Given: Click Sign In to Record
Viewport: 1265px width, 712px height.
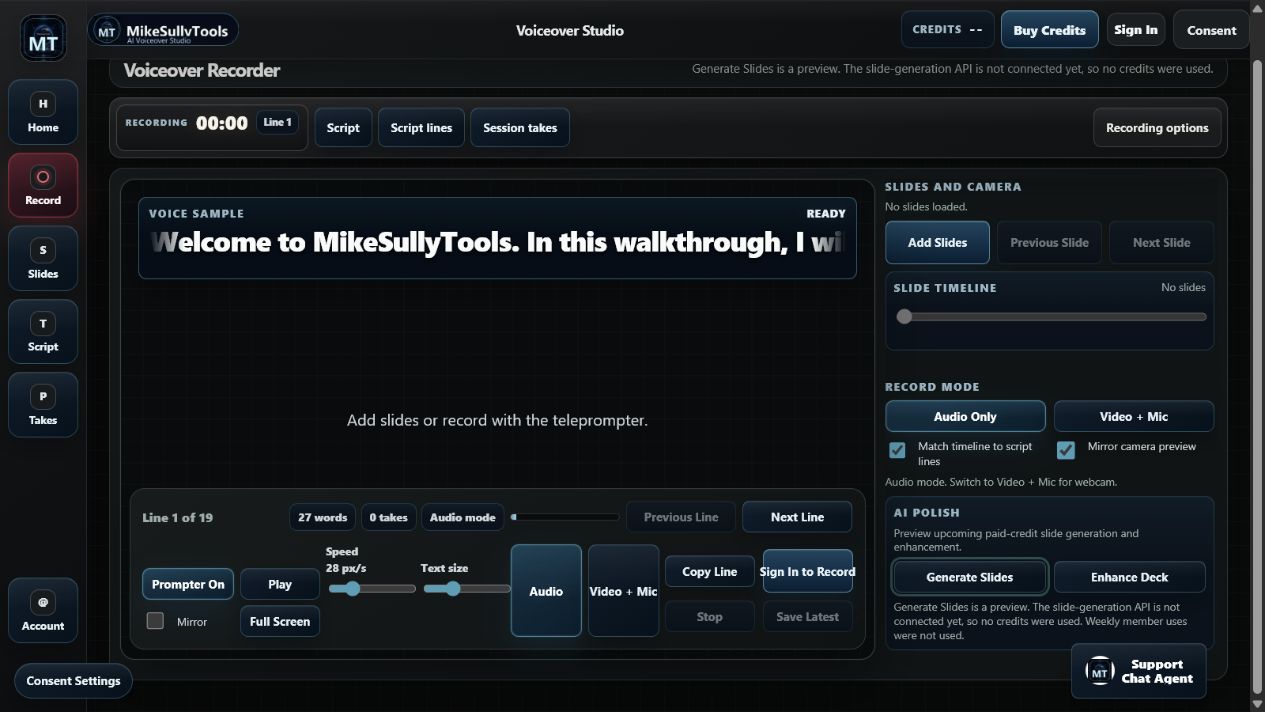Looking at the screenshot, I should pyautogui.click(x=808, y=572).
